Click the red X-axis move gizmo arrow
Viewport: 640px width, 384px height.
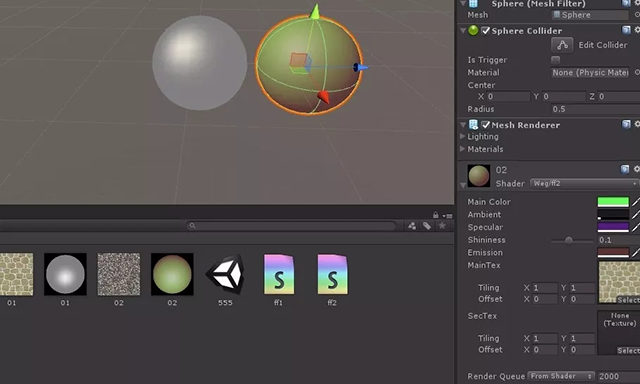coord(323,97)
